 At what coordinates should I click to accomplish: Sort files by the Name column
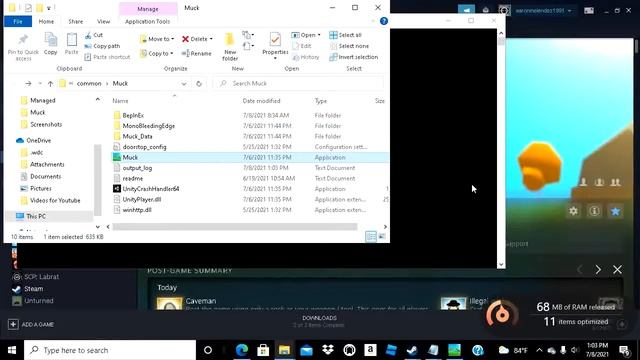(x=120, y=101)
